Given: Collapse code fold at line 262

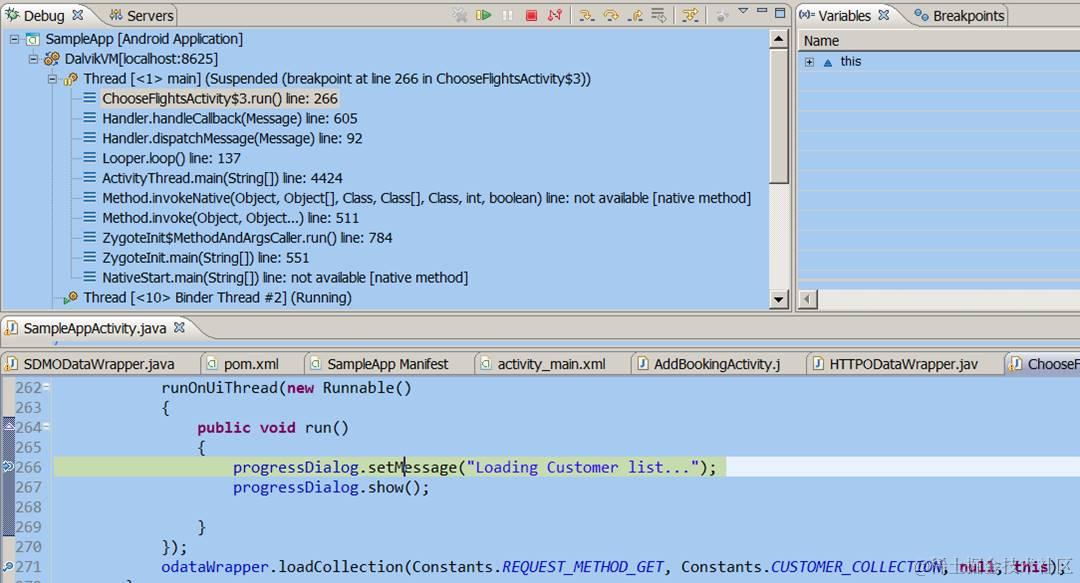Looking at the screenshot, I should click(46, 386).
